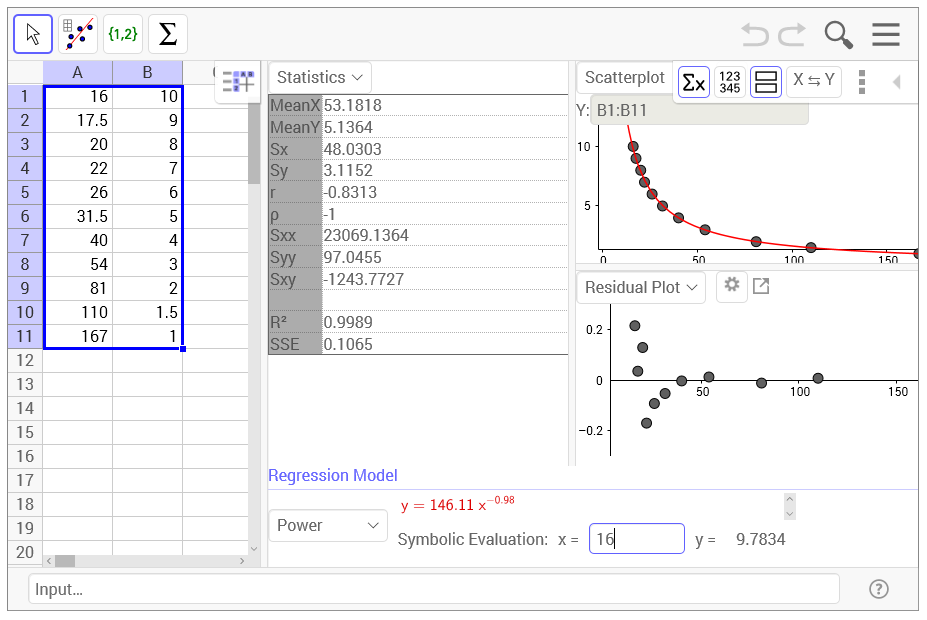Toggle the second plot panel button
Screen dimensions: 927x620
click(x=766, y=81)
